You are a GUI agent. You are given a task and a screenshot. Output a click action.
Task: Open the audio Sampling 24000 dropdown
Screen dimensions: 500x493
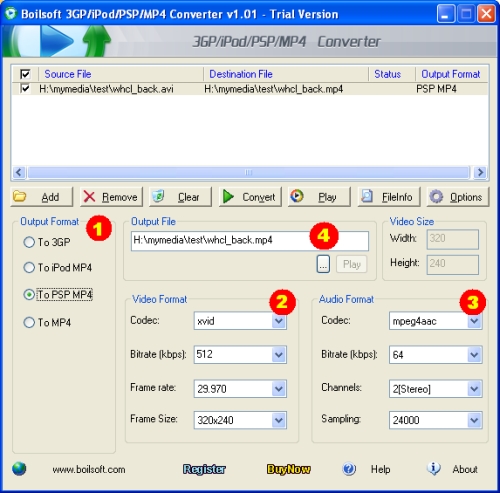tap(474, 420)
